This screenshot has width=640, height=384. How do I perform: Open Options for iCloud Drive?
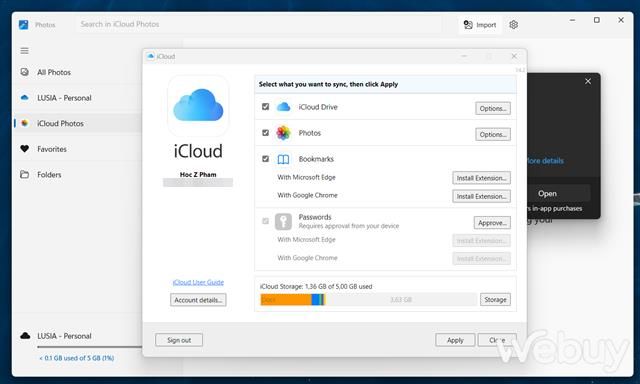[493, 109]
